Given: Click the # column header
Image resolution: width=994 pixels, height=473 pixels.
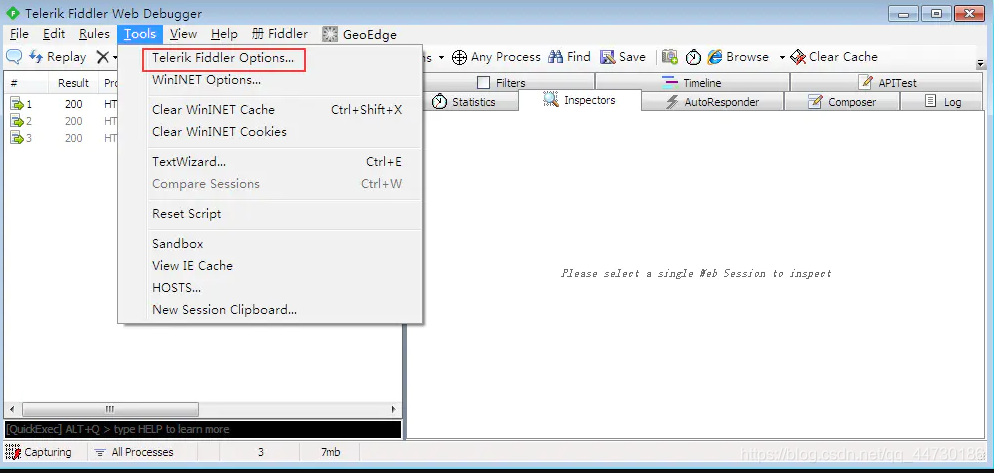Looking at the screenshot, I should (27, 83).
